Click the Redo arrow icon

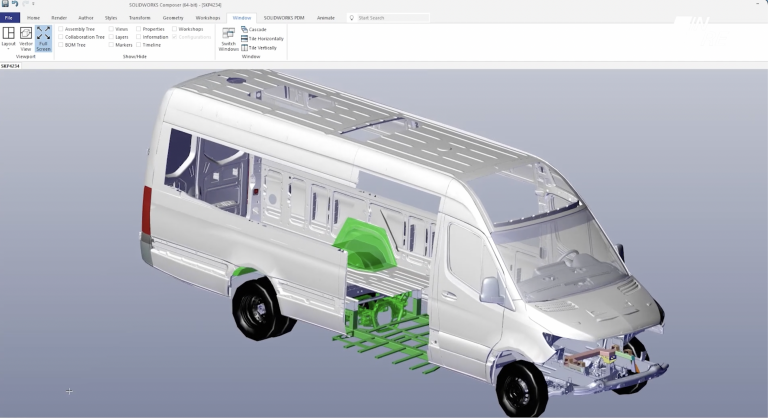(25, 4)
